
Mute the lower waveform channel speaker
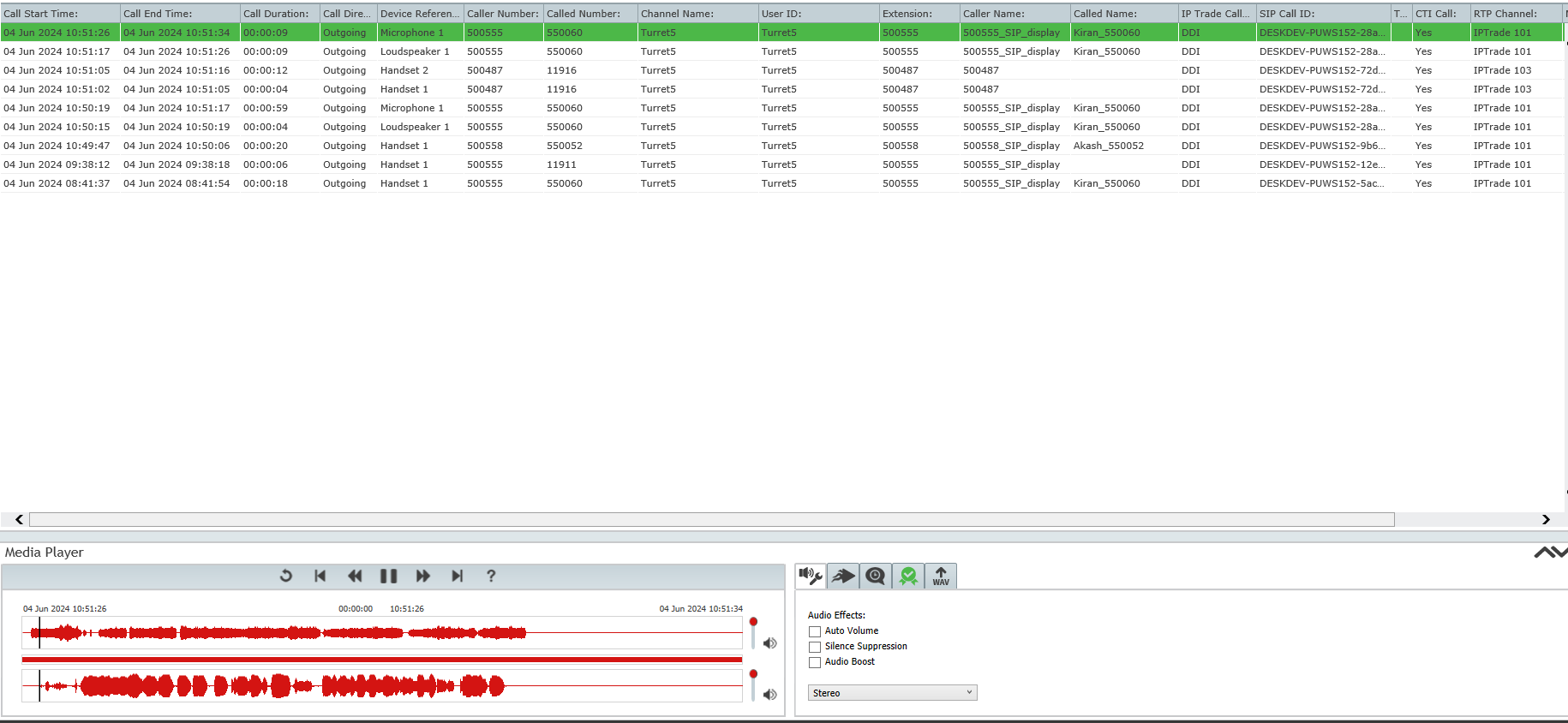click(770, 695)
